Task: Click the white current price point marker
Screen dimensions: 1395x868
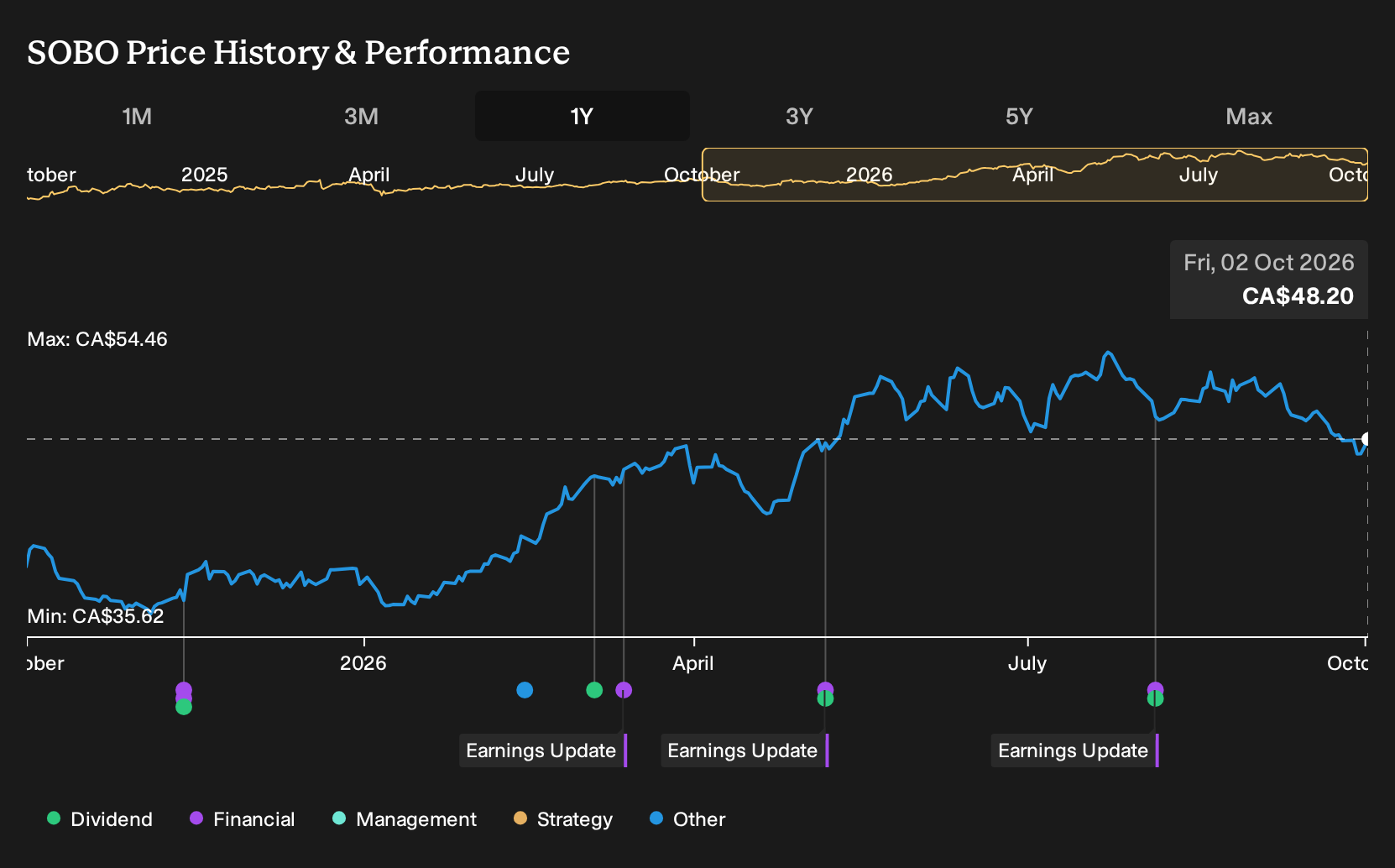Action: (x=1366, y=439)
